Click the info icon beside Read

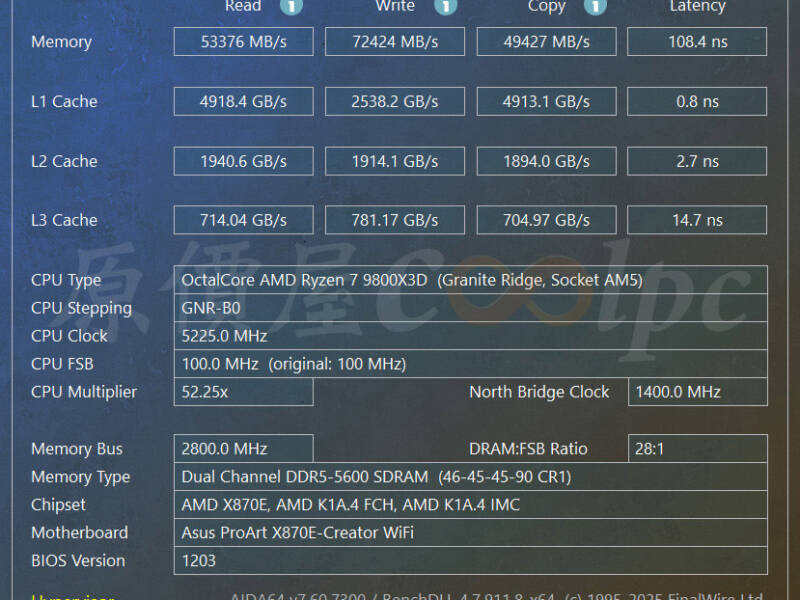point(291,6)
